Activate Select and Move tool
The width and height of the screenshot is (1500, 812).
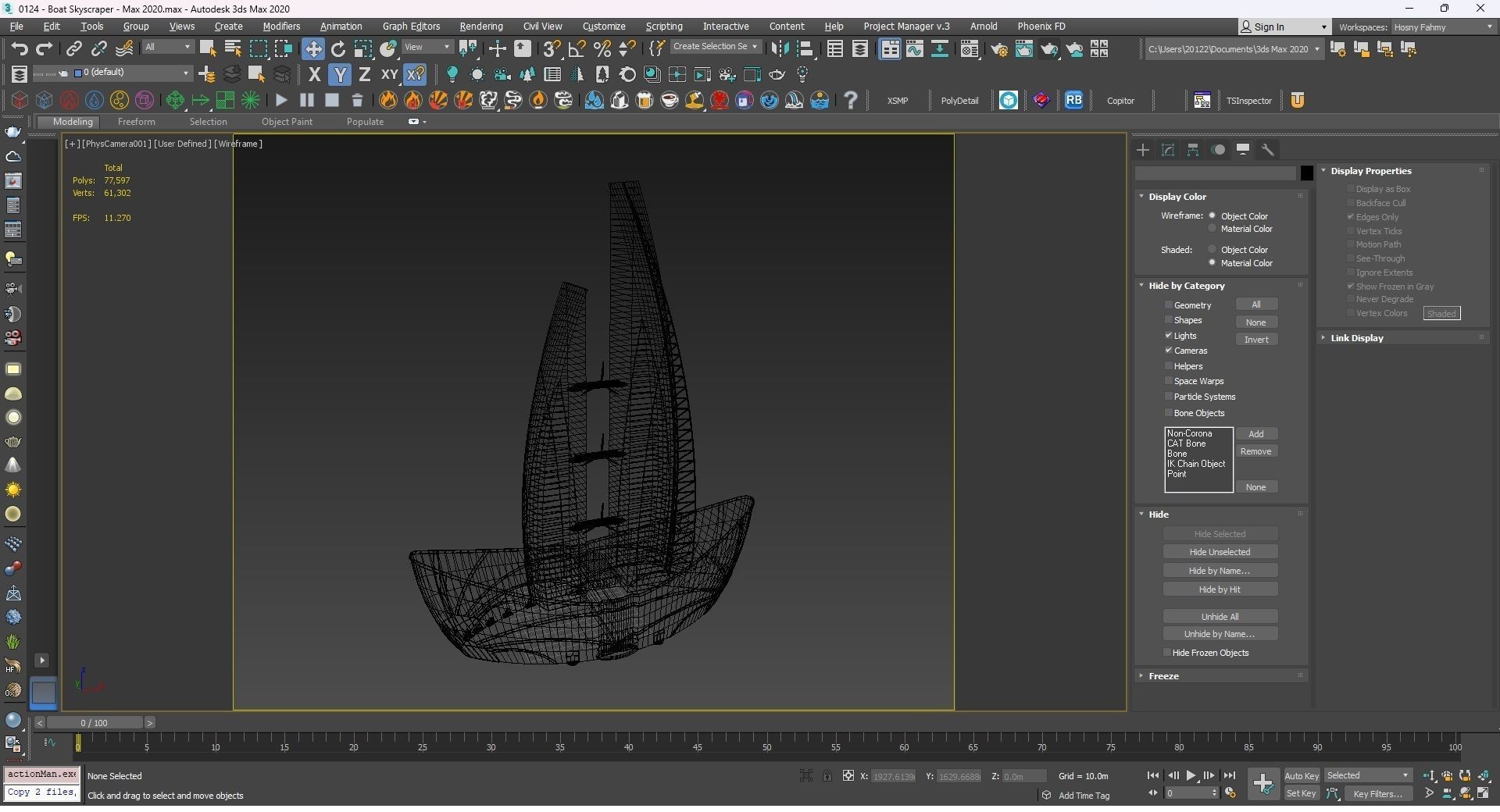coord(312,48)
